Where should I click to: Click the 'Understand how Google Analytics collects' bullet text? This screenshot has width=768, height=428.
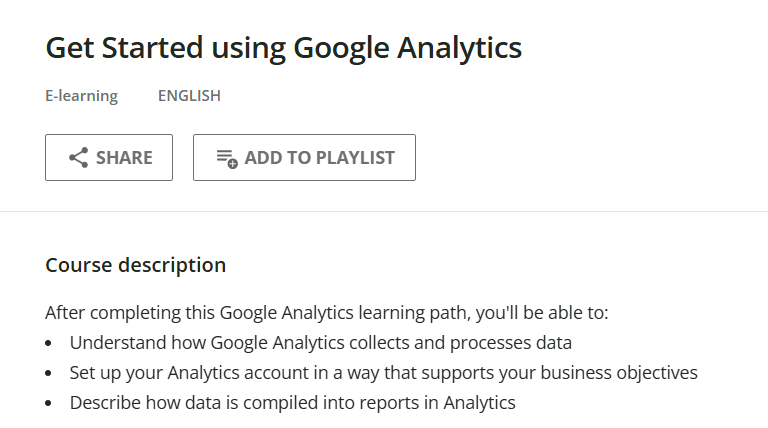(x=320, y=343)
